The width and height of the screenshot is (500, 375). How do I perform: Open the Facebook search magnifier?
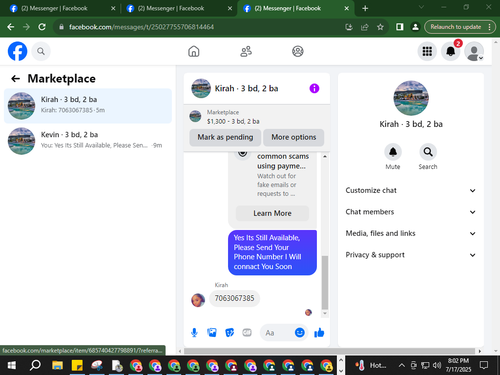(x=41, y=51)
